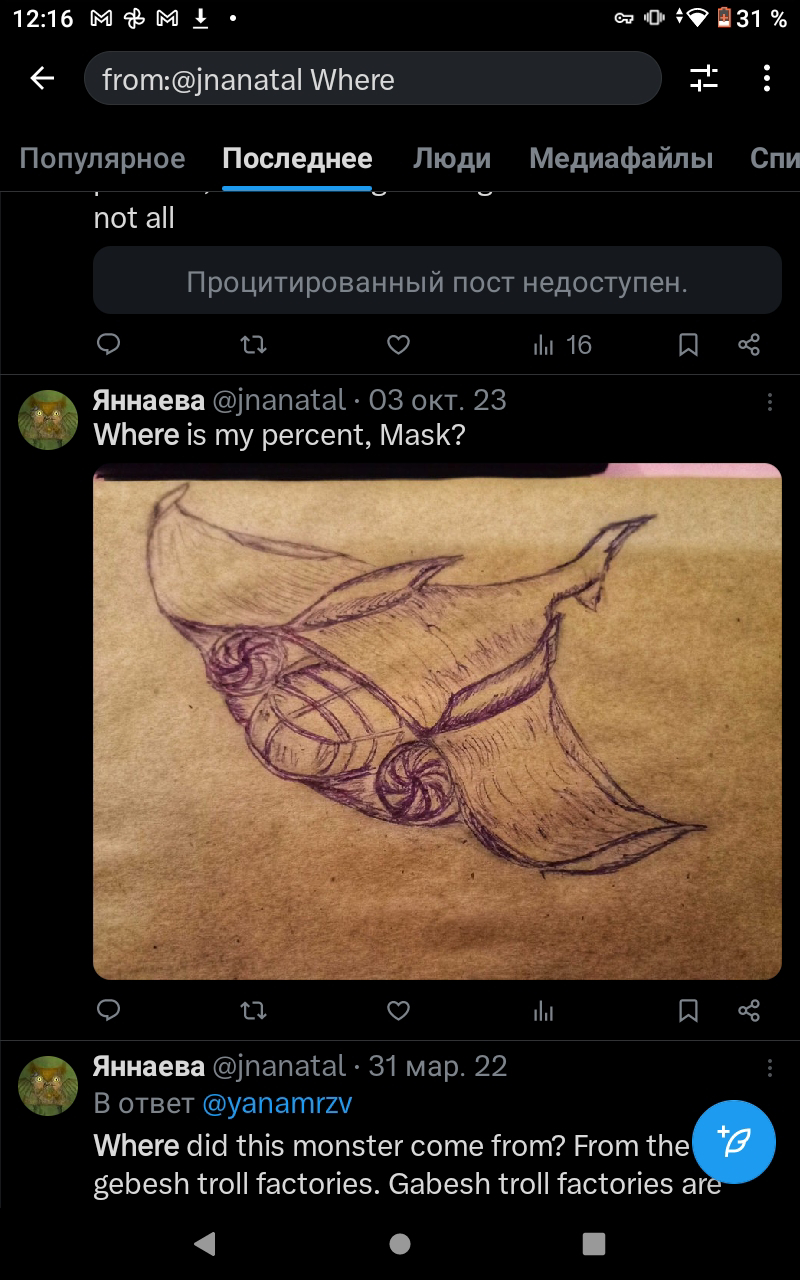View analytics of the drawing post
800x1280 pixels.
pyautogui.click(x=544, y=1012)
